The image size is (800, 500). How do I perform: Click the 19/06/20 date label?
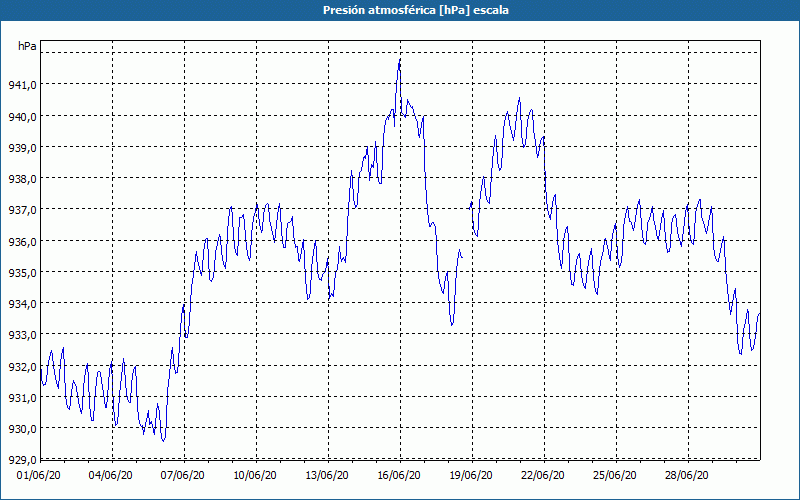pos(471,476)
